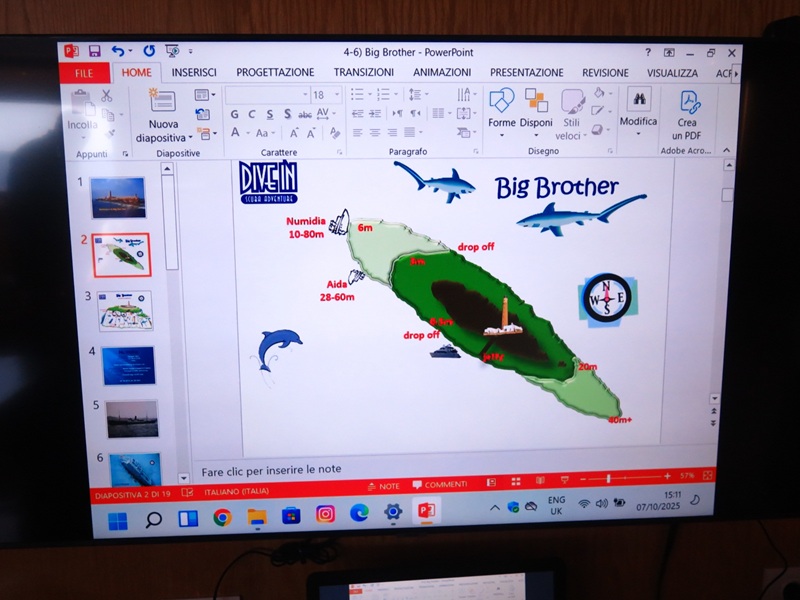Open the font size dropdown
The width and height of the screenshot is (800, 600).
325,95
